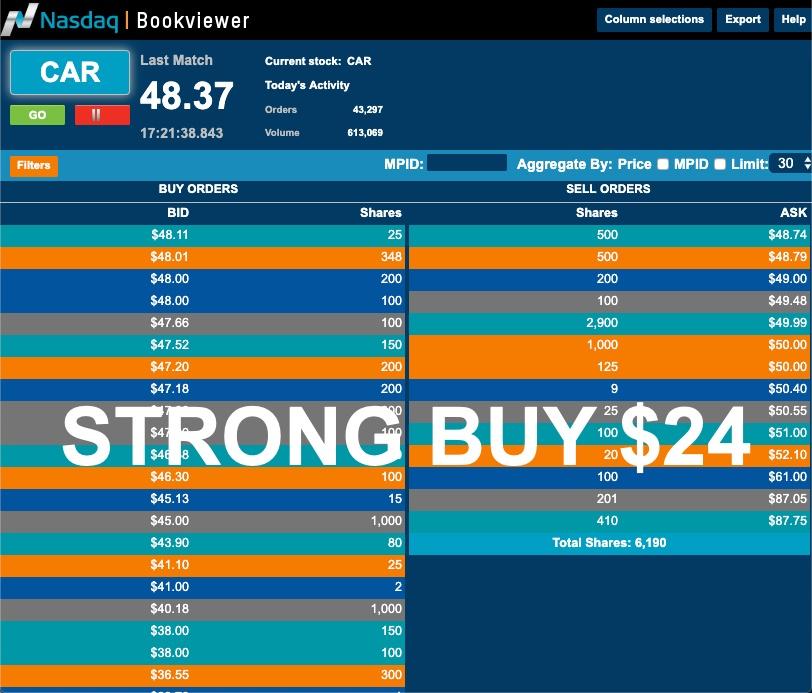Click the Nasdaq logo icon
Image resolution: width=812 pixels, height=693 pixels.
[20, 20]
